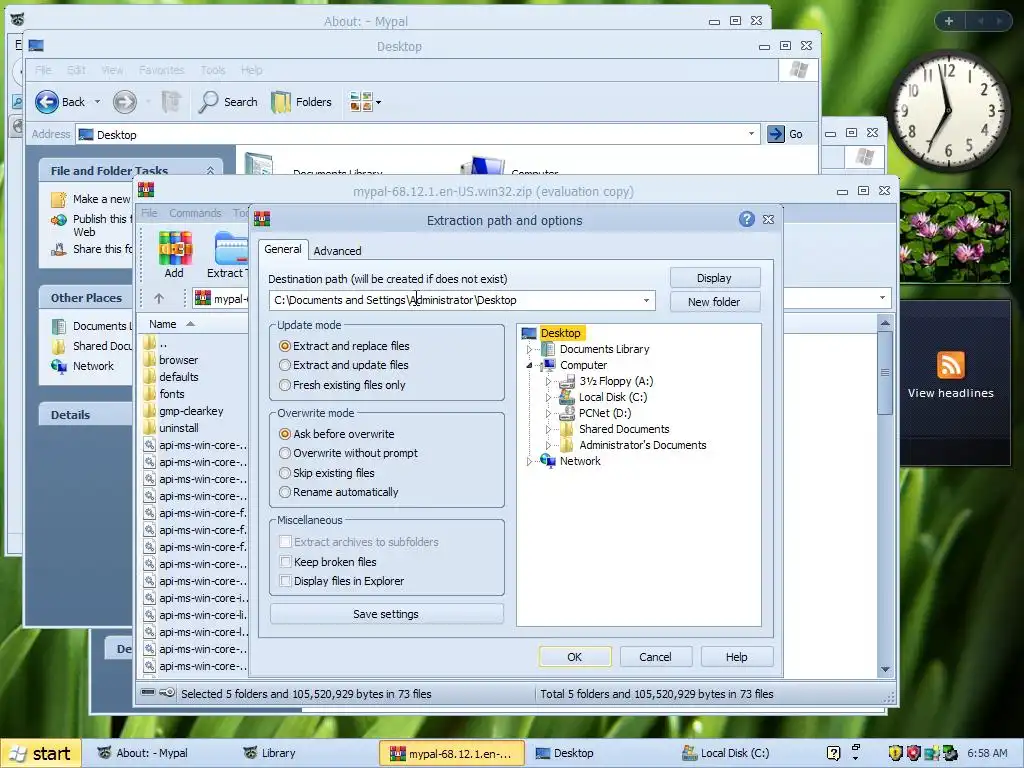Open the File menu in WinRAR window

[149, 213]
